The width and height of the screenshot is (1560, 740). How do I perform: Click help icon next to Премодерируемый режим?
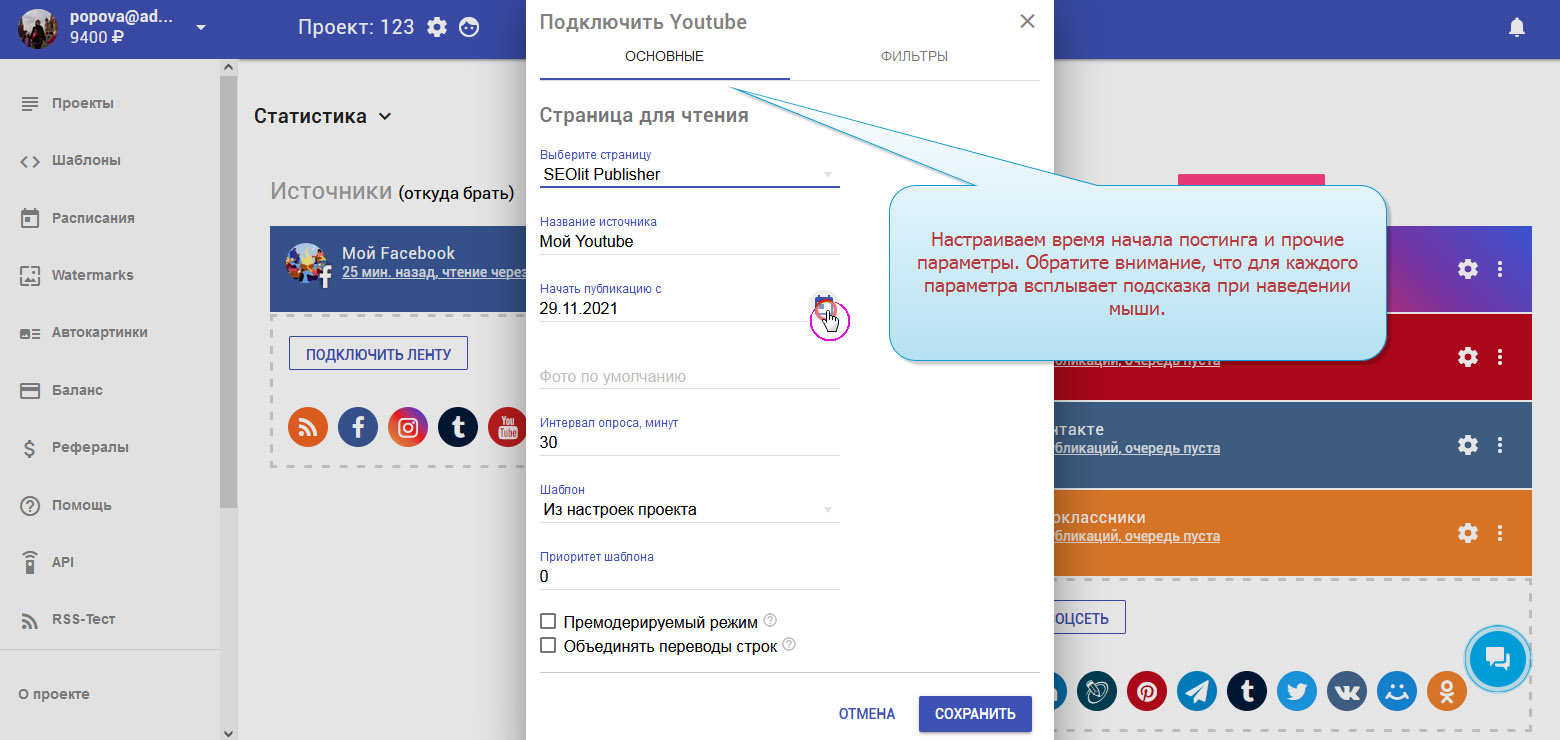click(x=770, y=621)
